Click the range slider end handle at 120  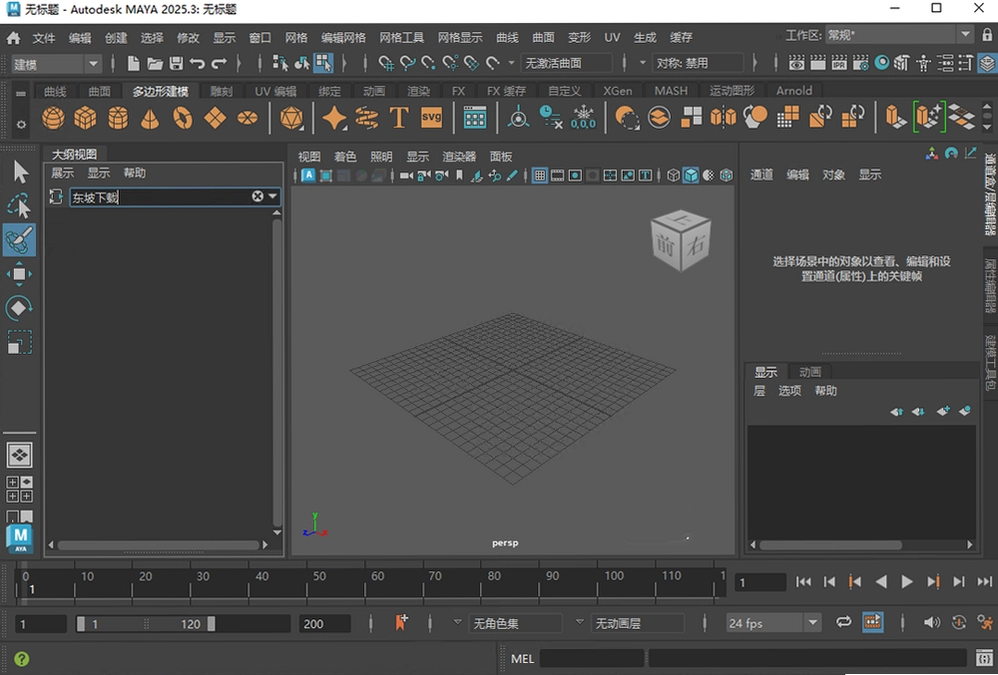point(211,624)
